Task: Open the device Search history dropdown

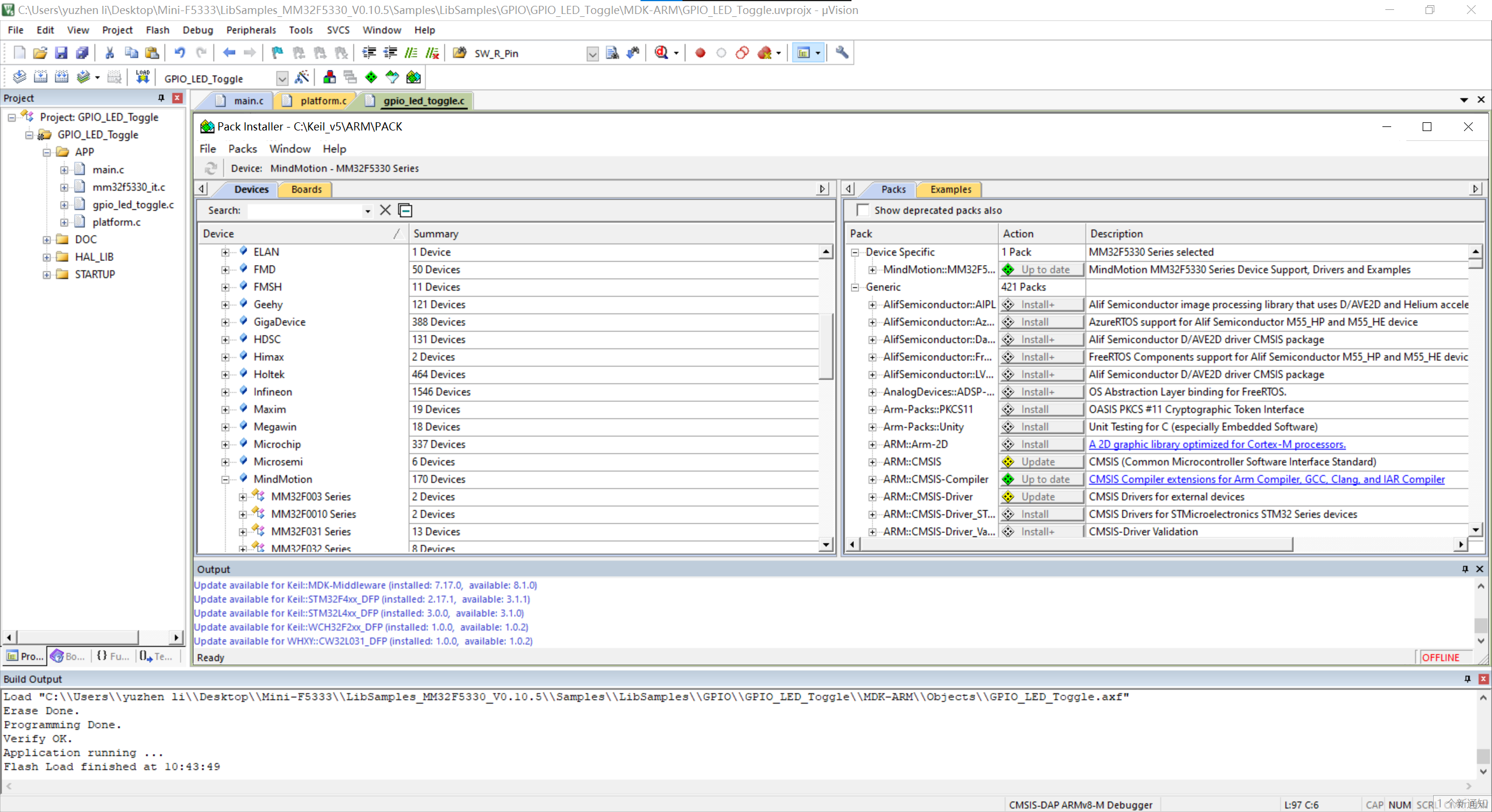Action: [368, 211]
